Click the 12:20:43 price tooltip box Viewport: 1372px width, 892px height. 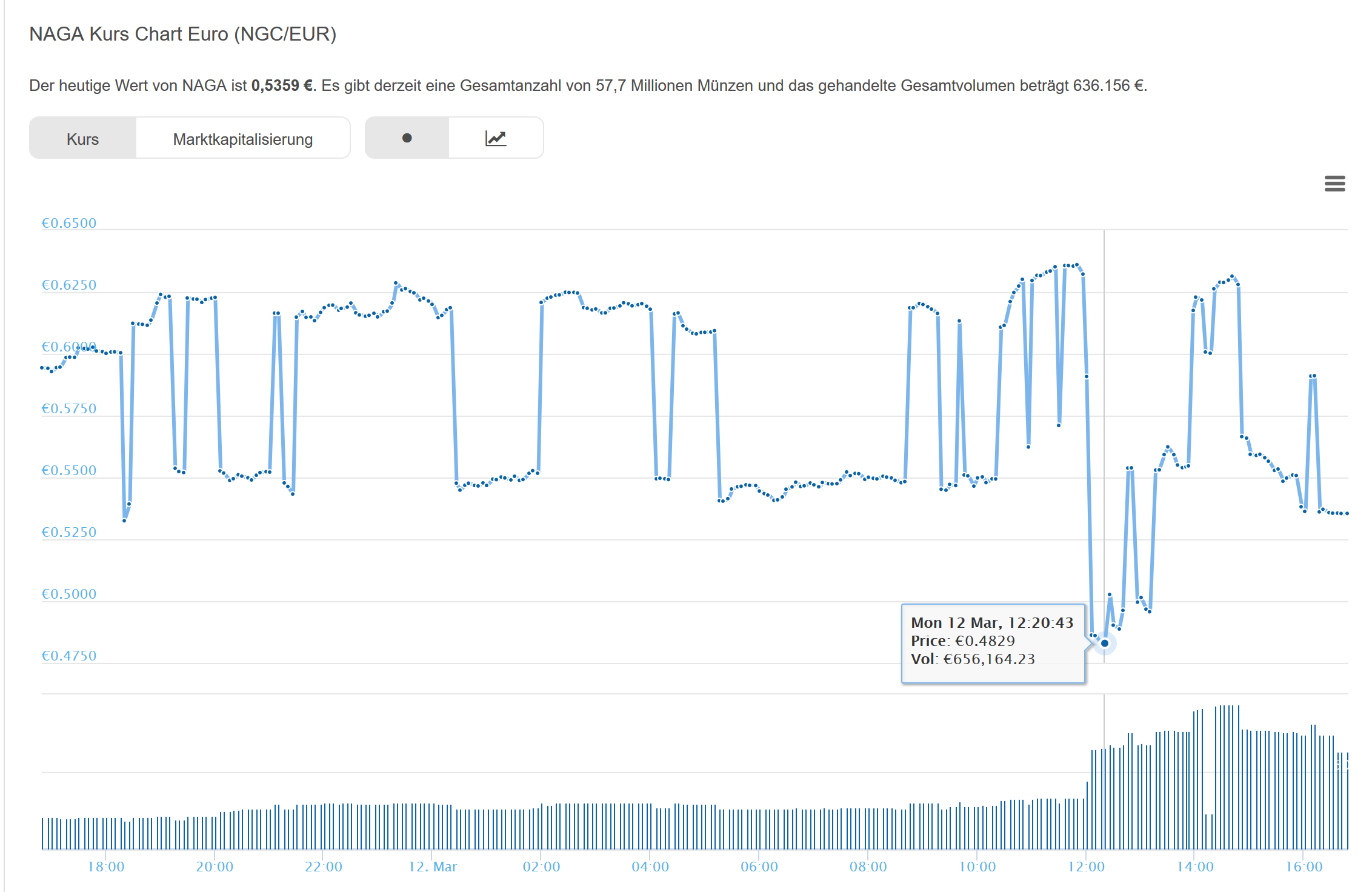coord(993,642)
